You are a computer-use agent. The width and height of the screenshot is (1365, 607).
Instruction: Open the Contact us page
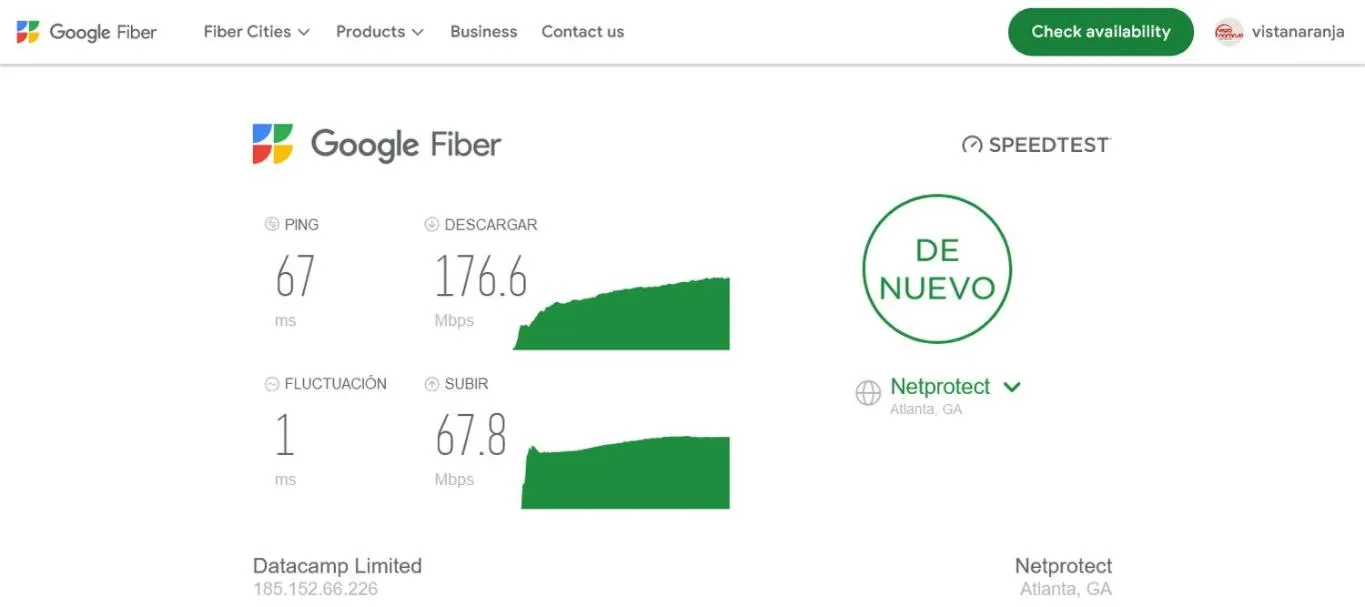click(582, 32)
